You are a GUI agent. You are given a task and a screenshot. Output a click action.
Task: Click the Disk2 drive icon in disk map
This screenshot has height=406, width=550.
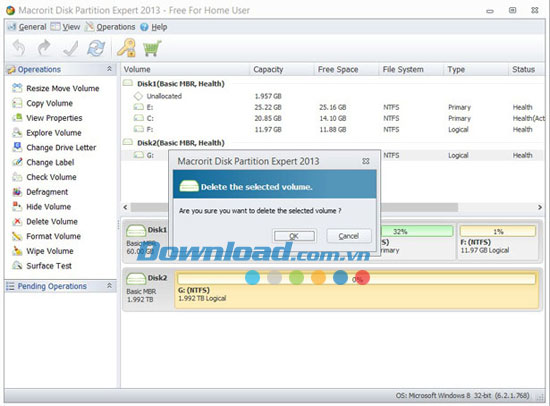click(136, 278)
